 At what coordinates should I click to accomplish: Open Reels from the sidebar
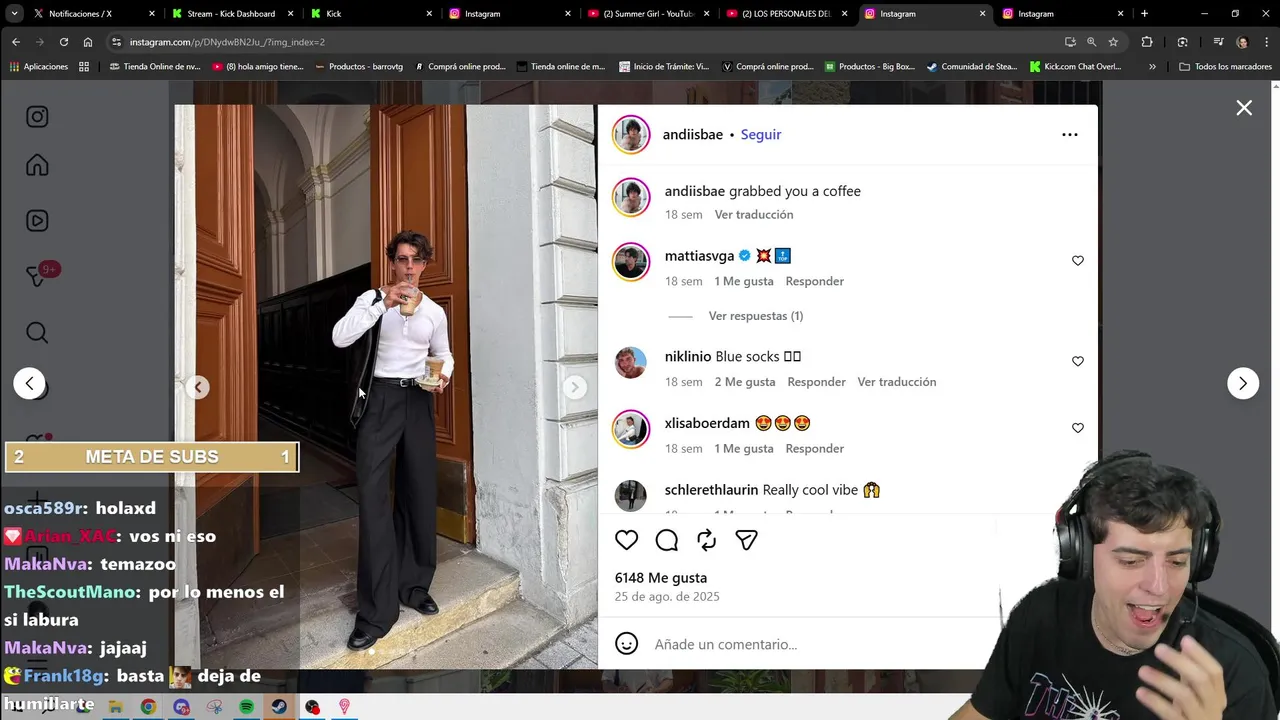click(x=37, y=221)
